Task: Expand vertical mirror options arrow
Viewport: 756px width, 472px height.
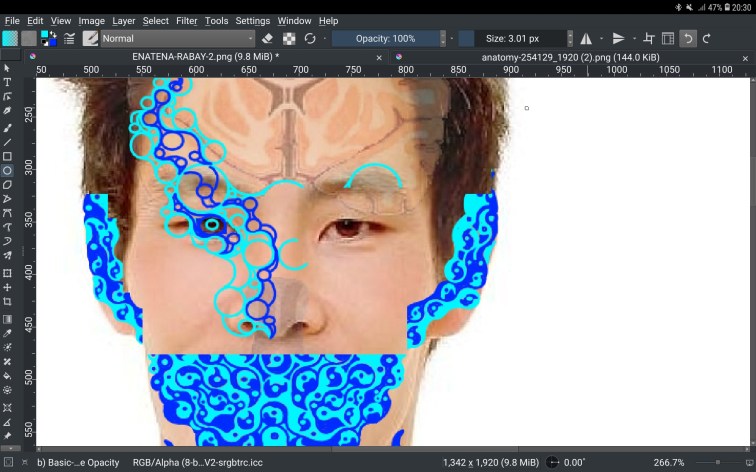Action: pyautogui.click(x=634, y=39)
